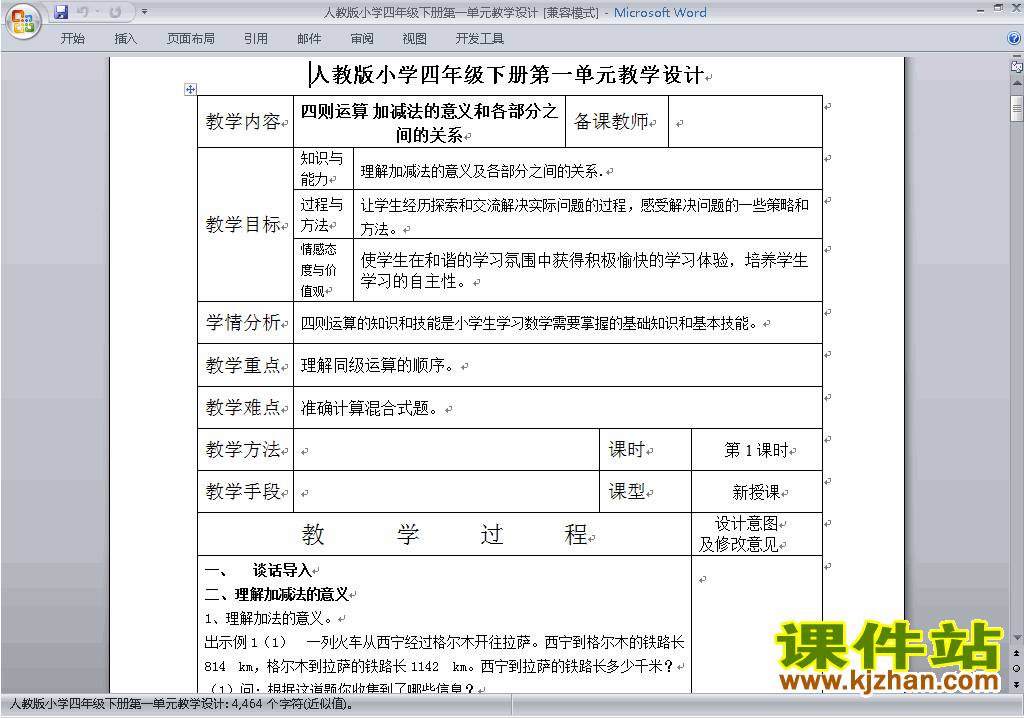Switch to the 引用 tab
The image size is (1024, 718).
(x=255, y=39)
